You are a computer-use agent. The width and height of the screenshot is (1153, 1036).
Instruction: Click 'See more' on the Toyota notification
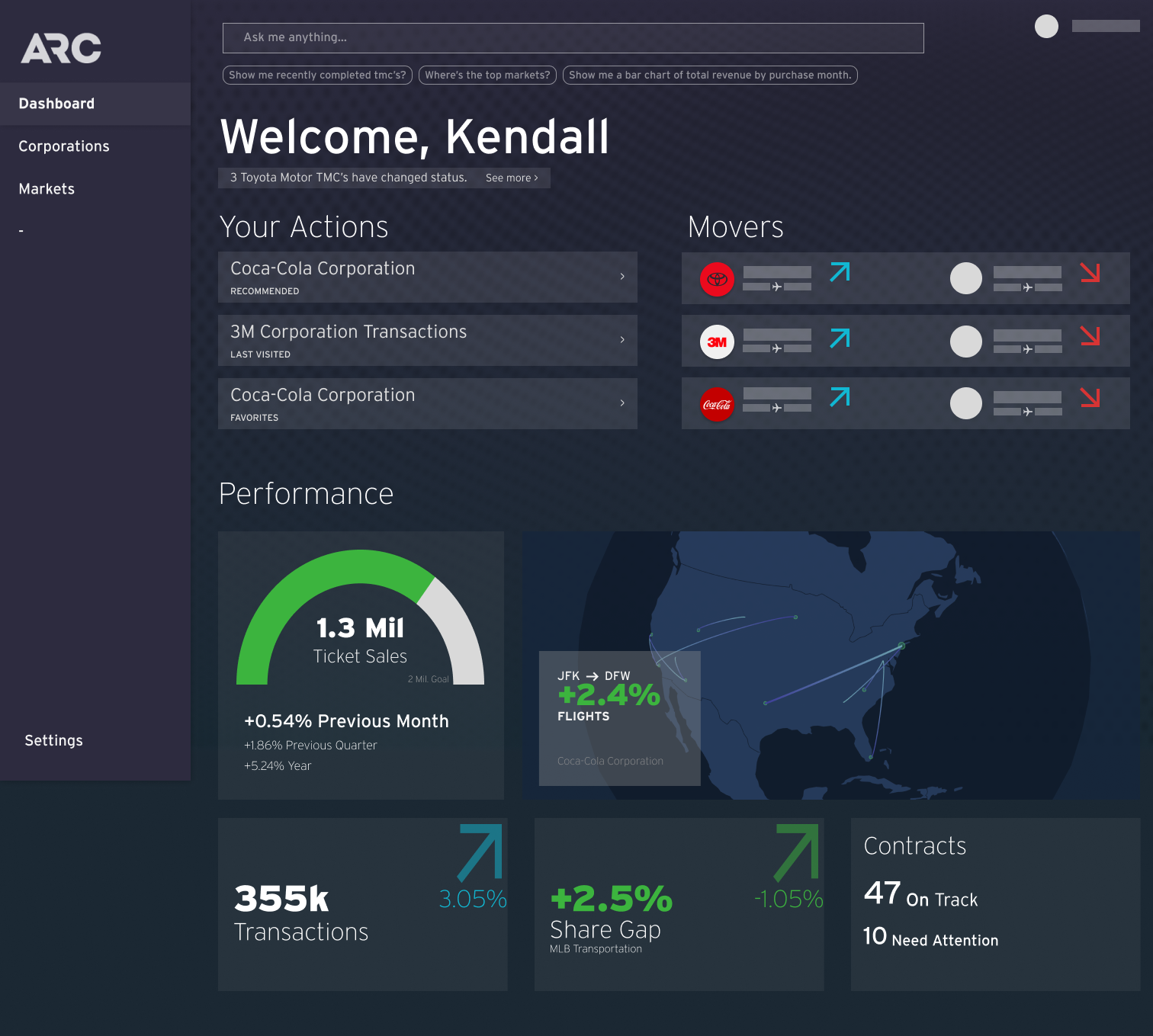[512, 178]
